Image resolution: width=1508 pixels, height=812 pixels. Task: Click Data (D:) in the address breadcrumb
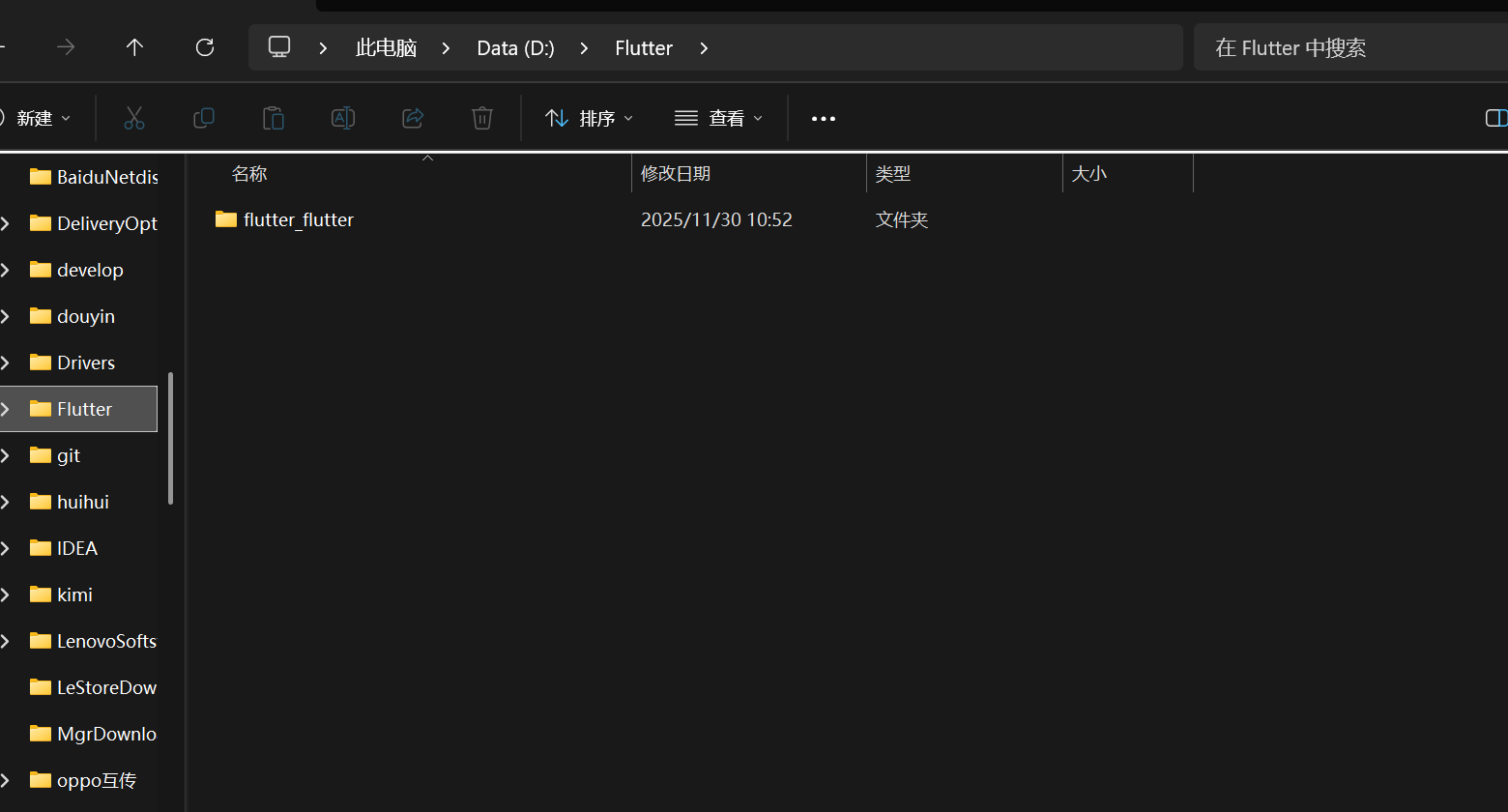516,48
